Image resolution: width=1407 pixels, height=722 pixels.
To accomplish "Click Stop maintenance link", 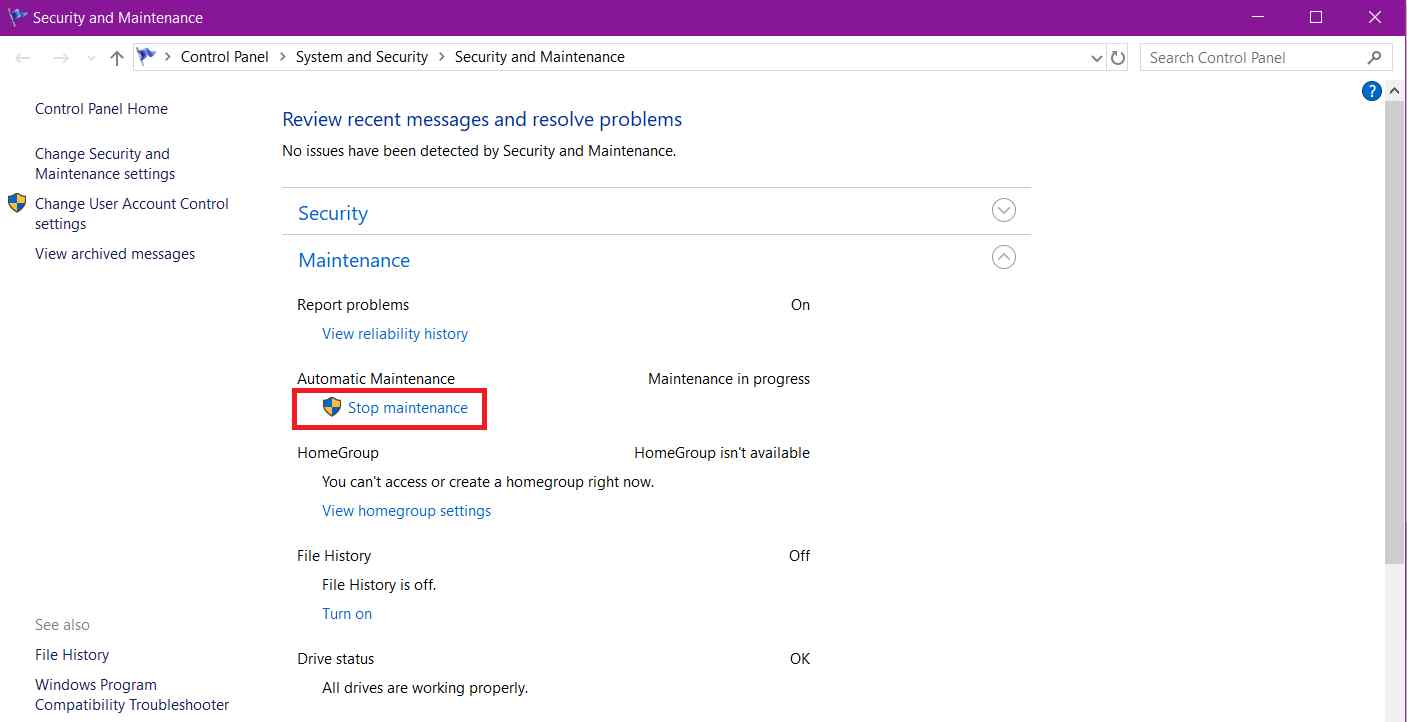I will coord(407,408).
